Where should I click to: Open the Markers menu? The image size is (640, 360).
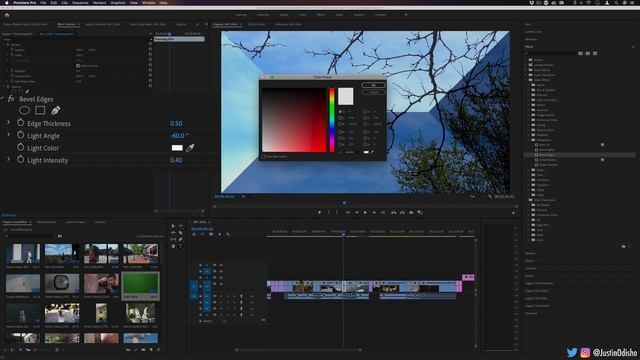tap(100, 2)
